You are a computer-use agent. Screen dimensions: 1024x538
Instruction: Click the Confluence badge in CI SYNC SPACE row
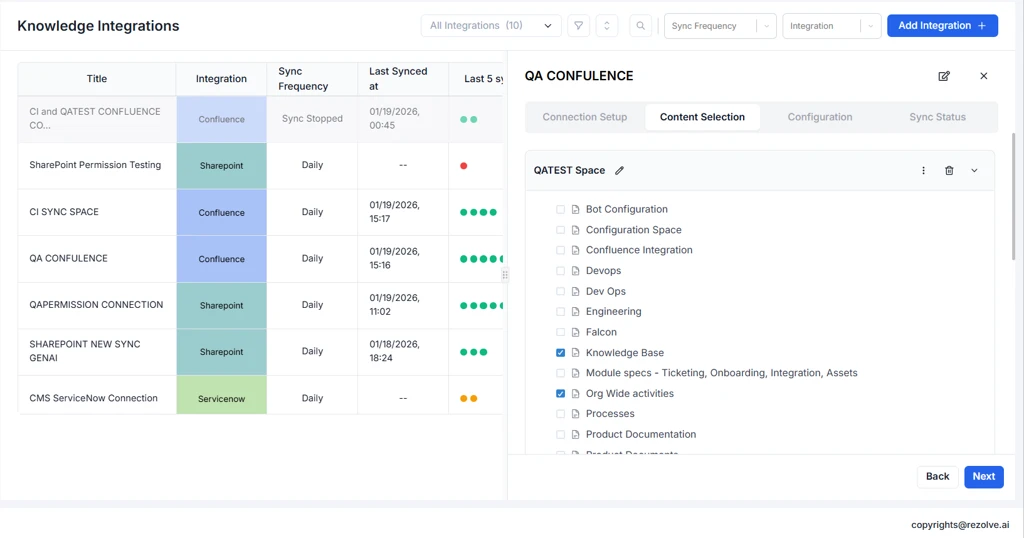click(221, 212)
